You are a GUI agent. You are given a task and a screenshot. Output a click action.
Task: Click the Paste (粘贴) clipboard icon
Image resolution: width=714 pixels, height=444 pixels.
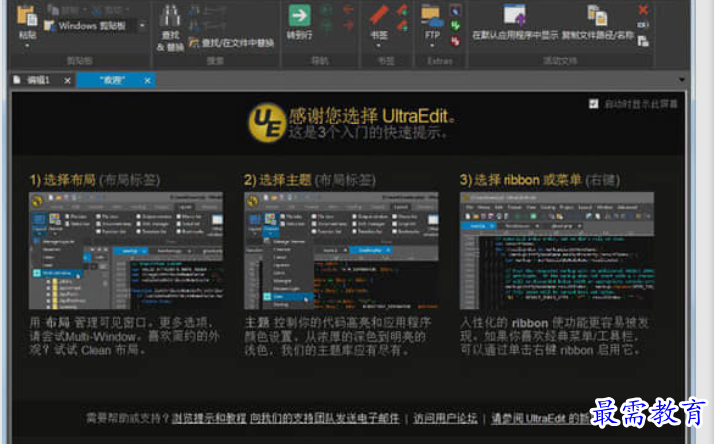[27, 15]
